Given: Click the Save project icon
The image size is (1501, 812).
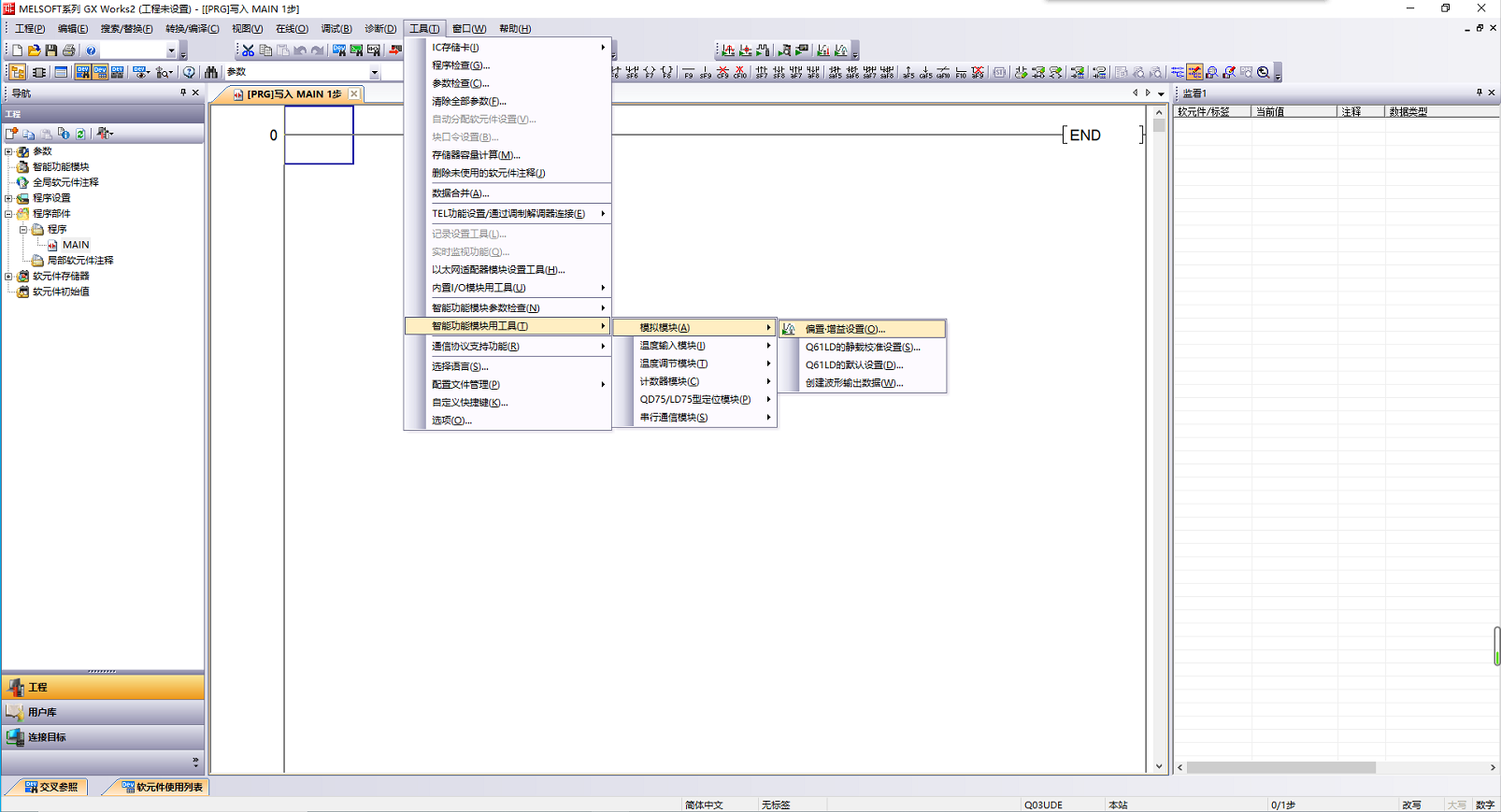Looking at the screenshot, I should (51, 50).
